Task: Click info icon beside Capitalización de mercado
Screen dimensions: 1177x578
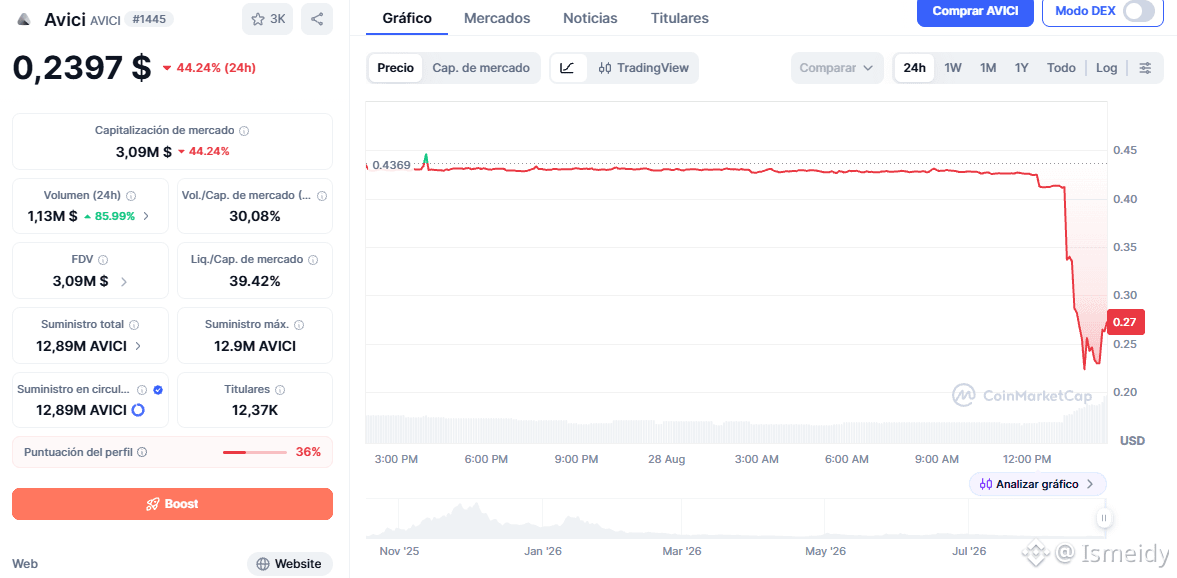Action: pyautogui.click(x=244, y=131)
